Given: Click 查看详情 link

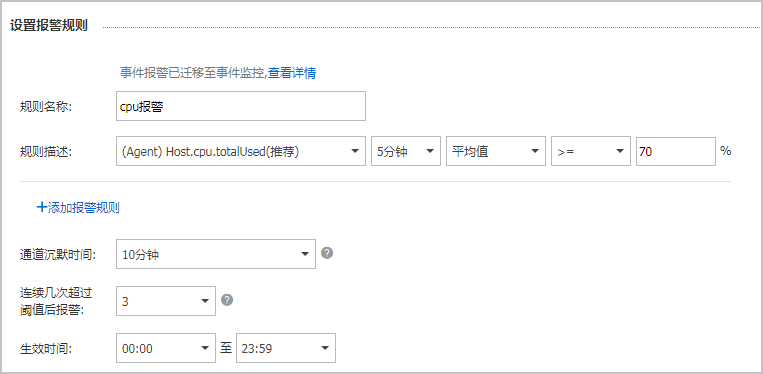Looking at the screenshot, I should point(292,73).
